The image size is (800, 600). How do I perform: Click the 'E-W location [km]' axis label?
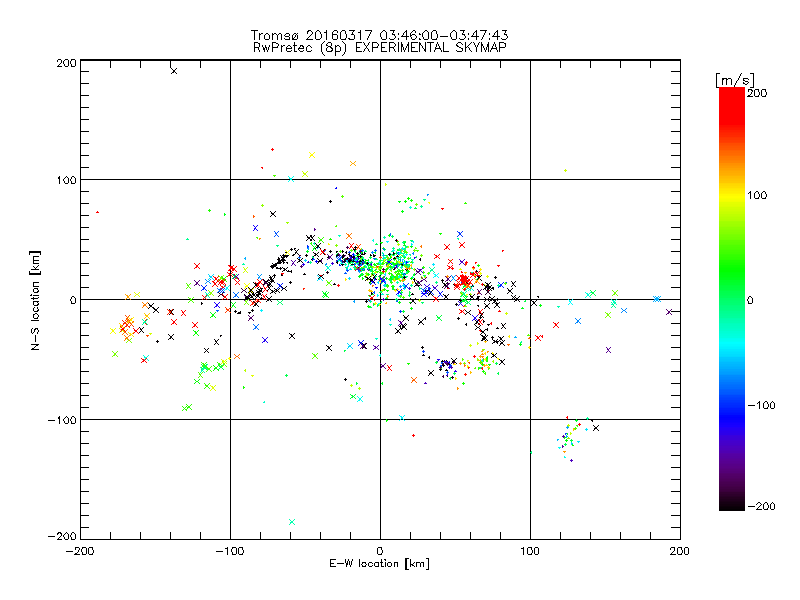pyautogui.click(x=379, y=564)
